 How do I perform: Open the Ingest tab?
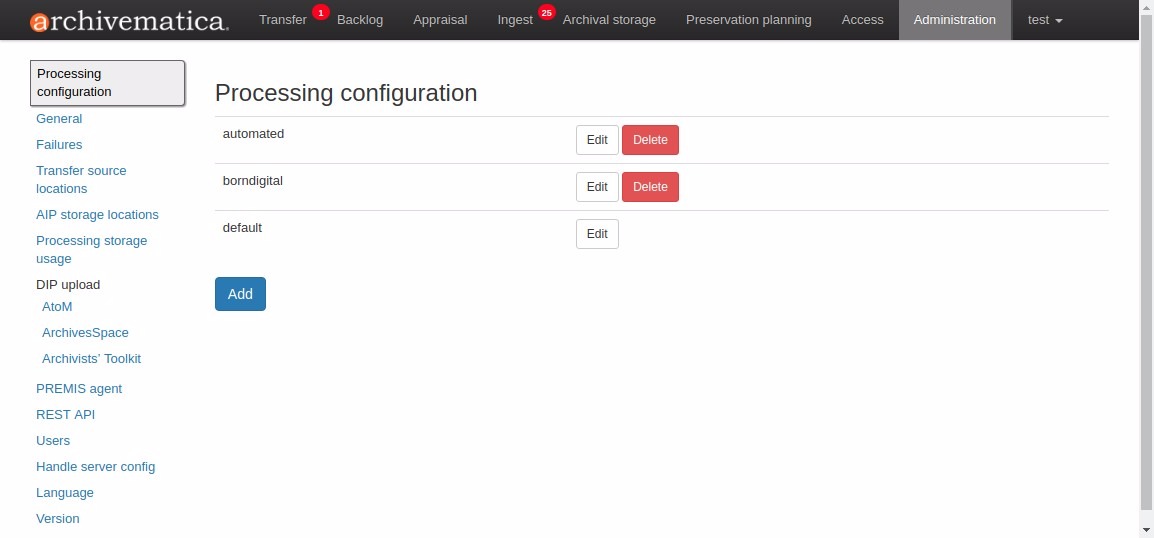pos(515,20)
